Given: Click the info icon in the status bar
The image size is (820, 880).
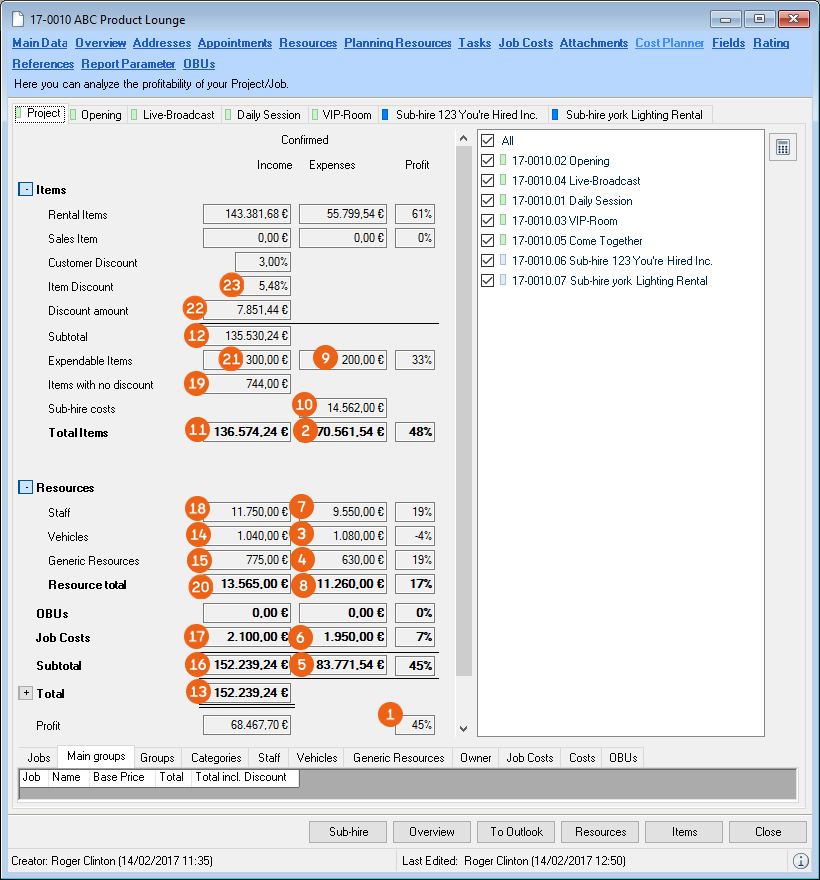Looking at the screenshot, I should click(801, 860).
